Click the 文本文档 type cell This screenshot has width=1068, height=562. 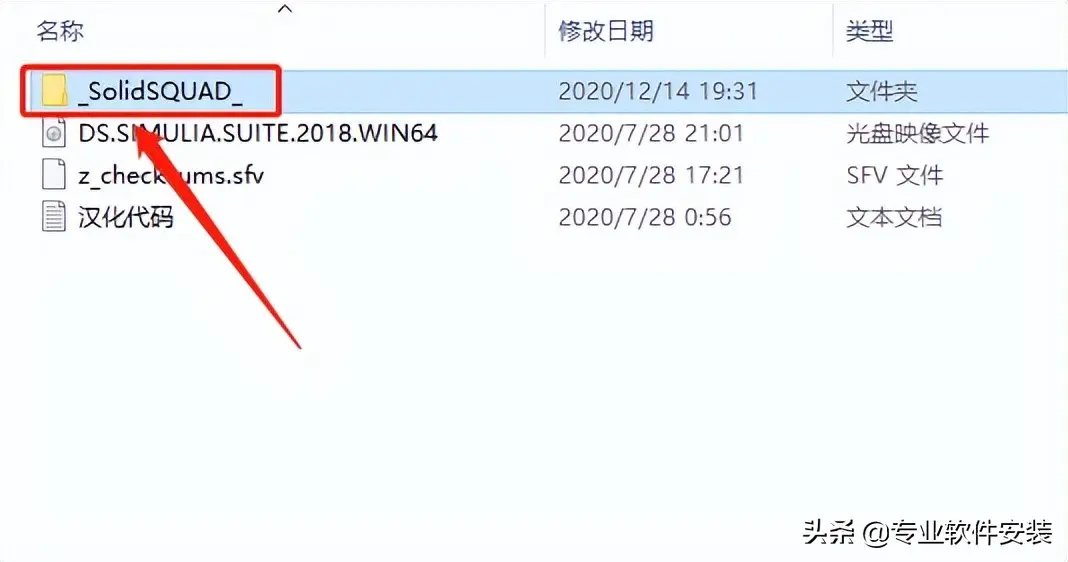point(894,217)
